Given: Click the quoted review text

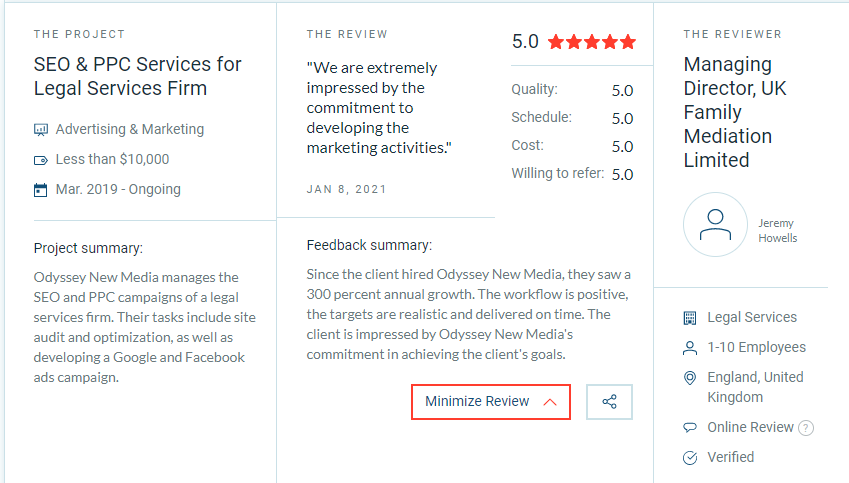Looking at the screenshot, I should tap(380, 108).
